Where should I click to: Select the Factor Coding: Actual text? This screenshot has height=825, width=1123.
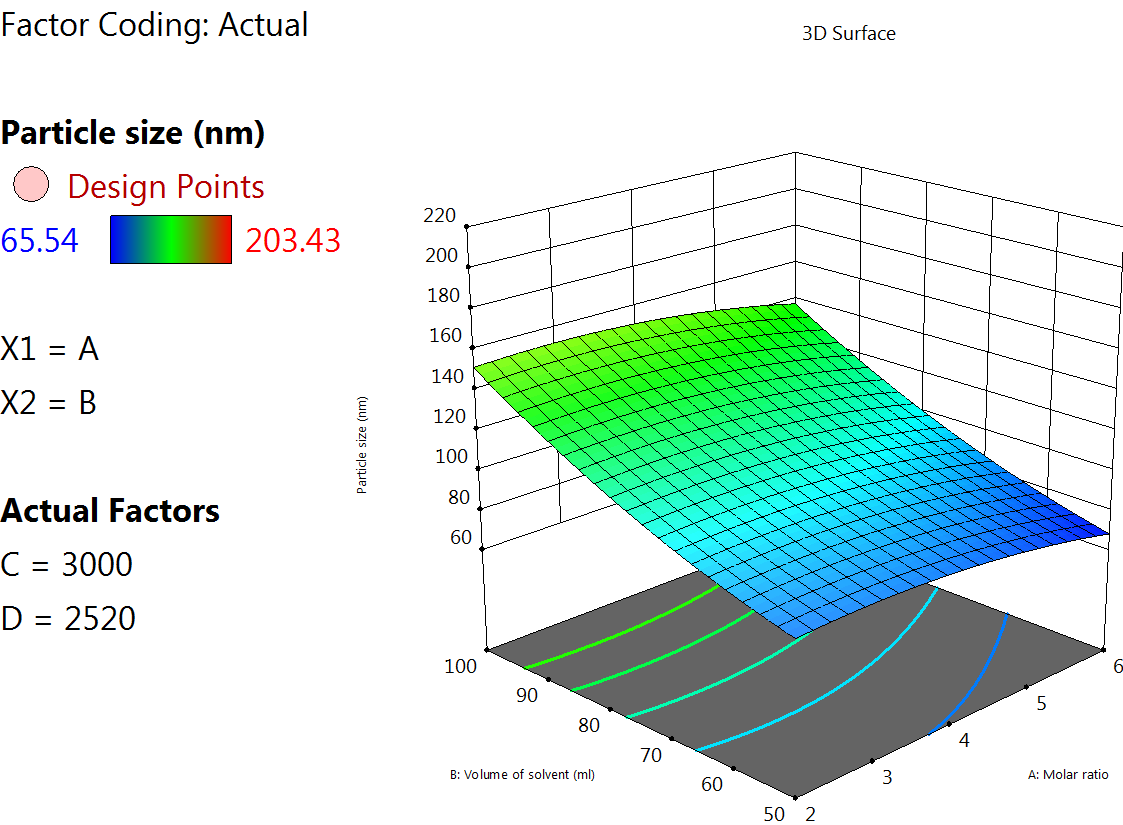coord(155,24)
